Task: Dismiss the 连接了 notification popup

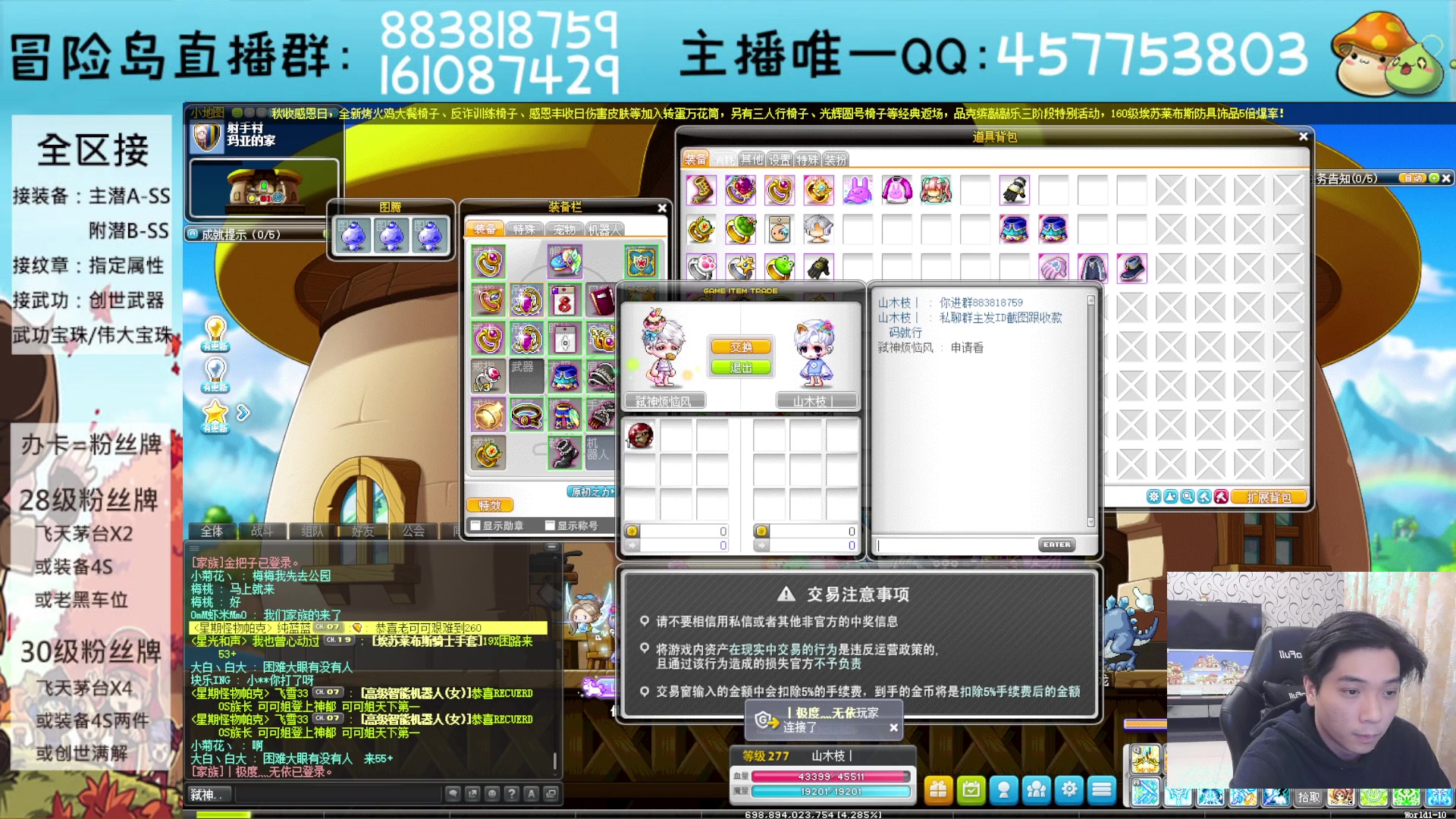Action: [893, 727]
